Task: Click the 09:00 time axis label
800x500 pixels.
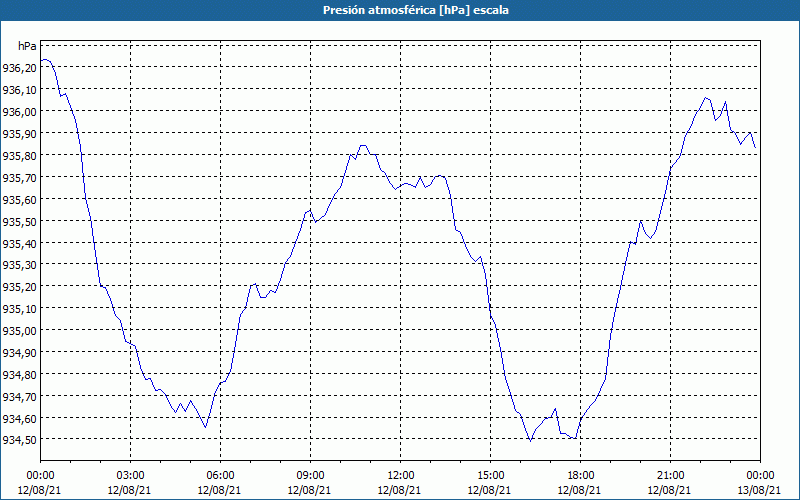Action: click(310, 475)
